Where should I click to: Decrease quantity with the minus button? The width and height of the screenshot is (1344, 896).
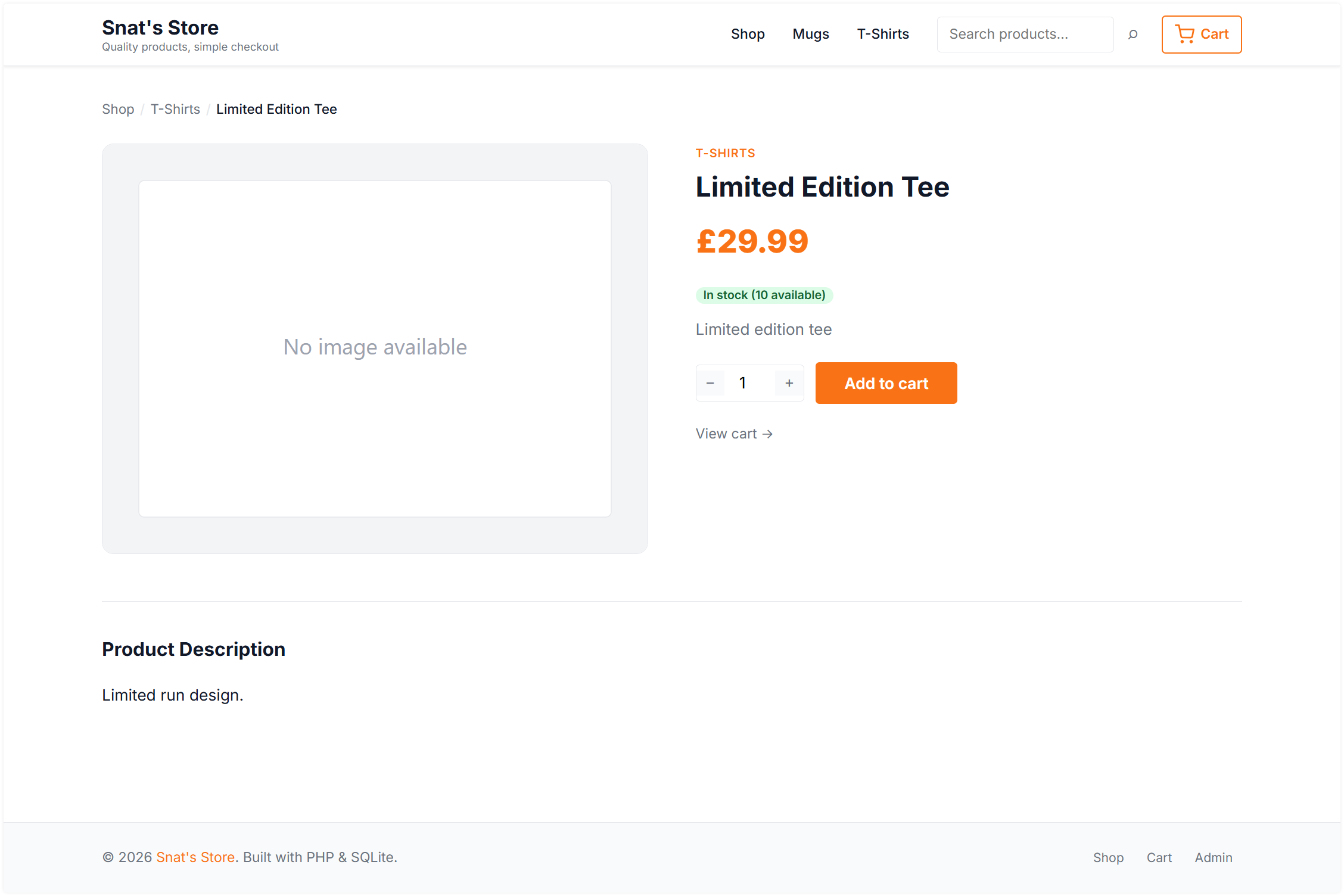coord(711,383)
